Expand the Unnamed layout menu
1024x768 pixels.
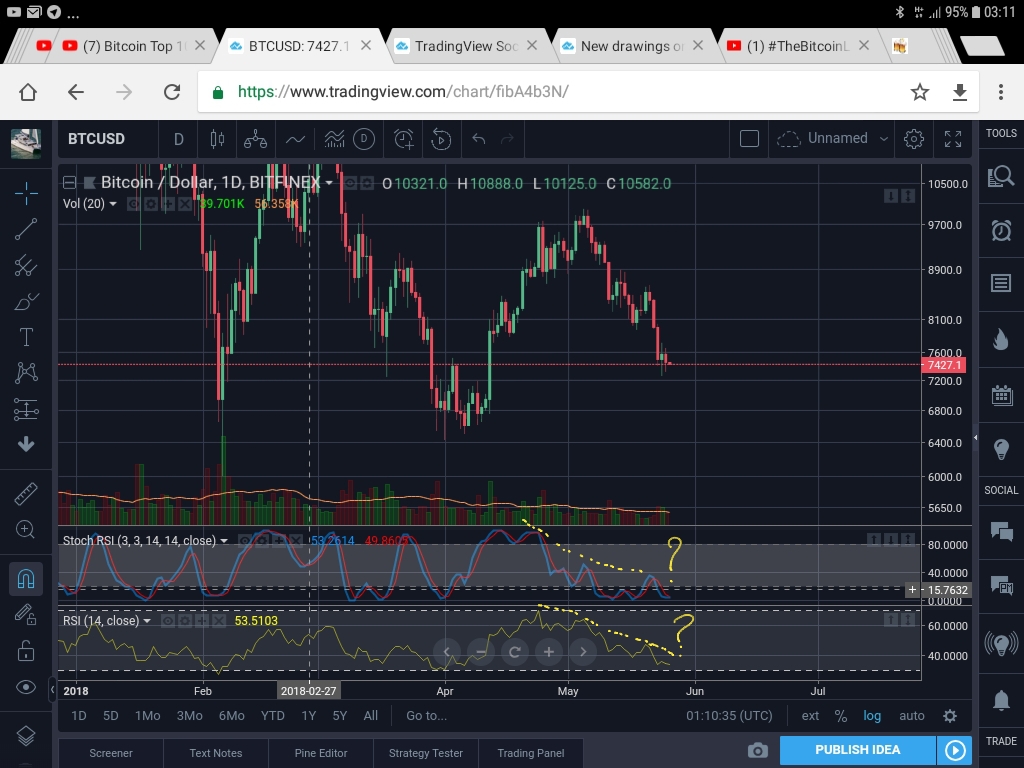click(884, 138)
